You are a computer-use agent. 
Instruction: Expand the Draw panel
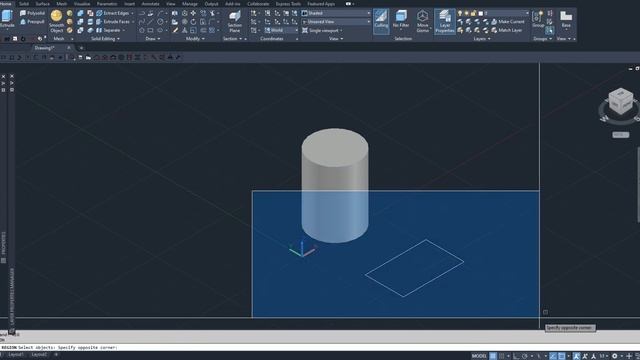(153, 39)
